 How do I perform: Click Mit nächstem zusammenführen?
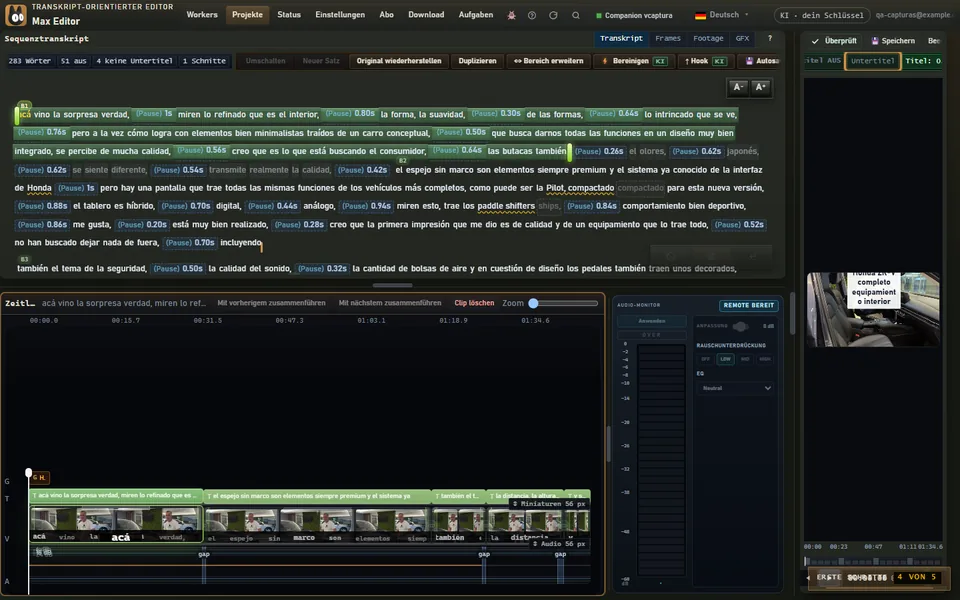click(390, 303)
